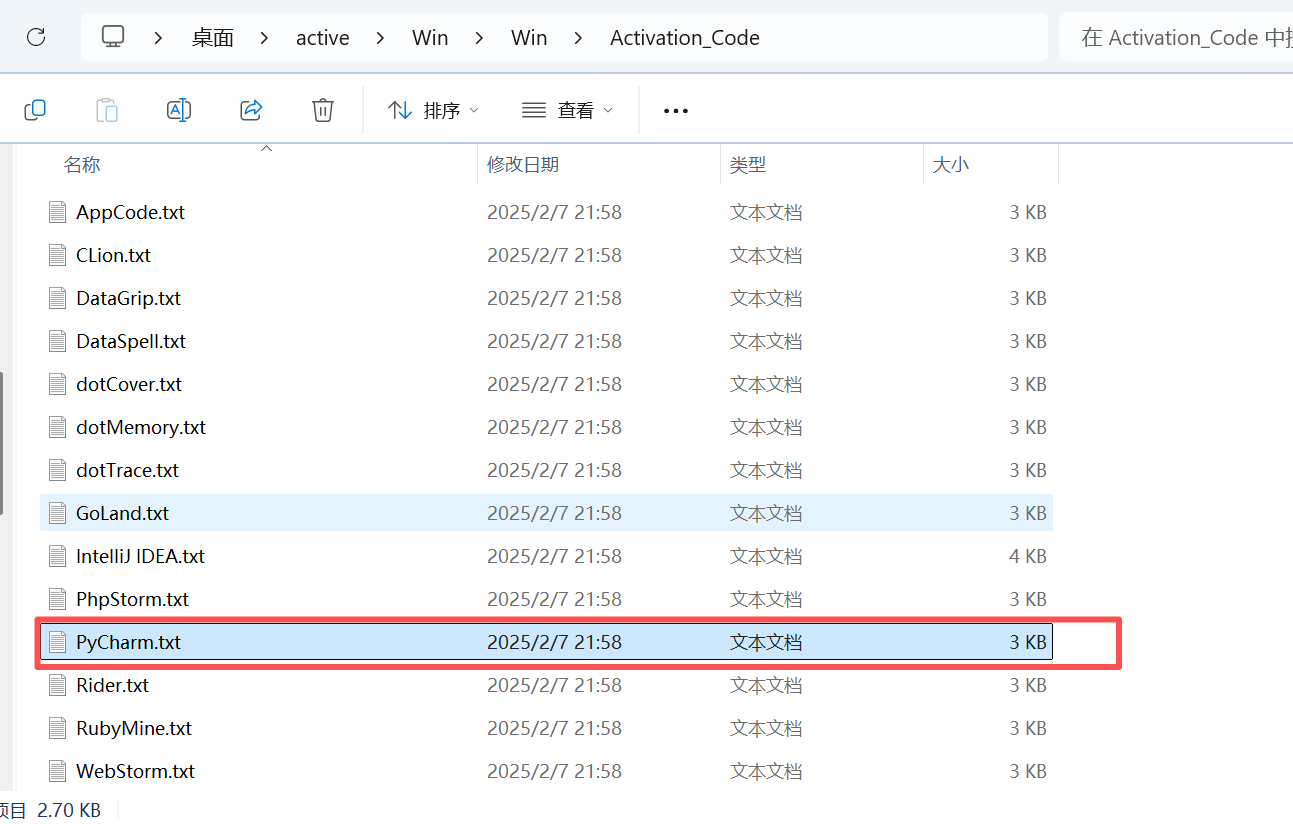Open the 查看 view dropdown
Viewport: 1293px width, 824px height.
click(x=568, y=110)
